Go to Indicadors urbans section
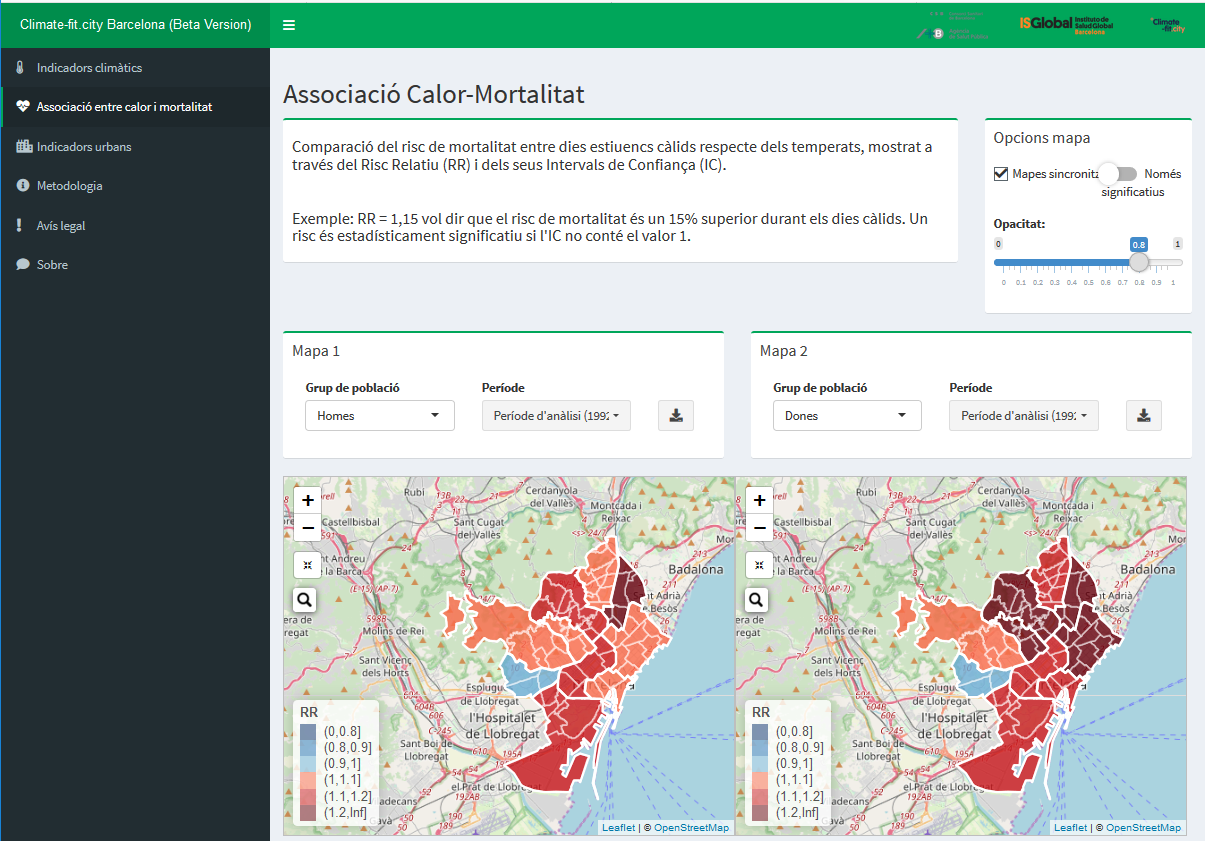 click(x=84, y=147)
